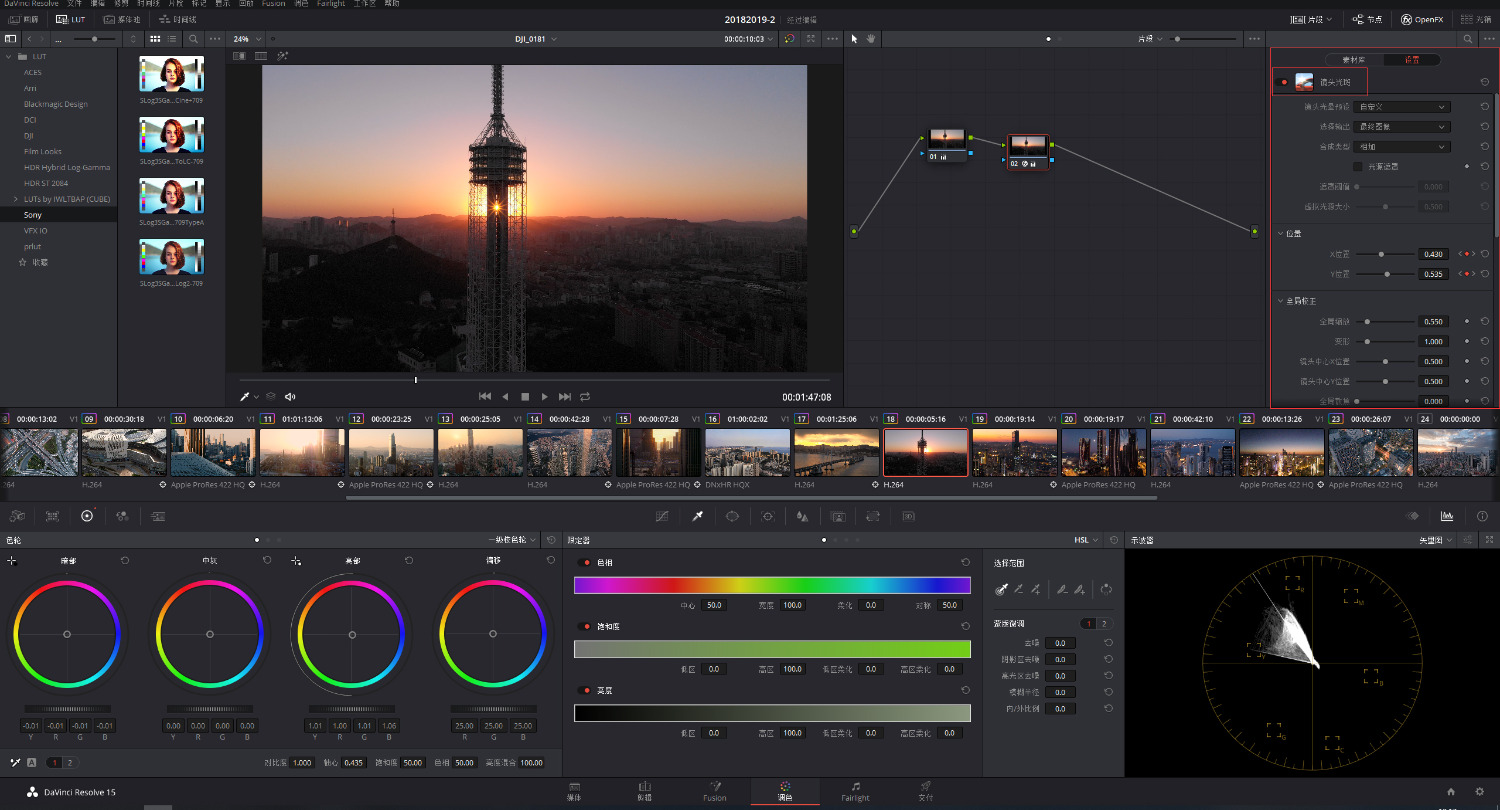Toggle Y position keyframe diamond
Viewport: 1500px width, 810px height.
point(1467,274)
